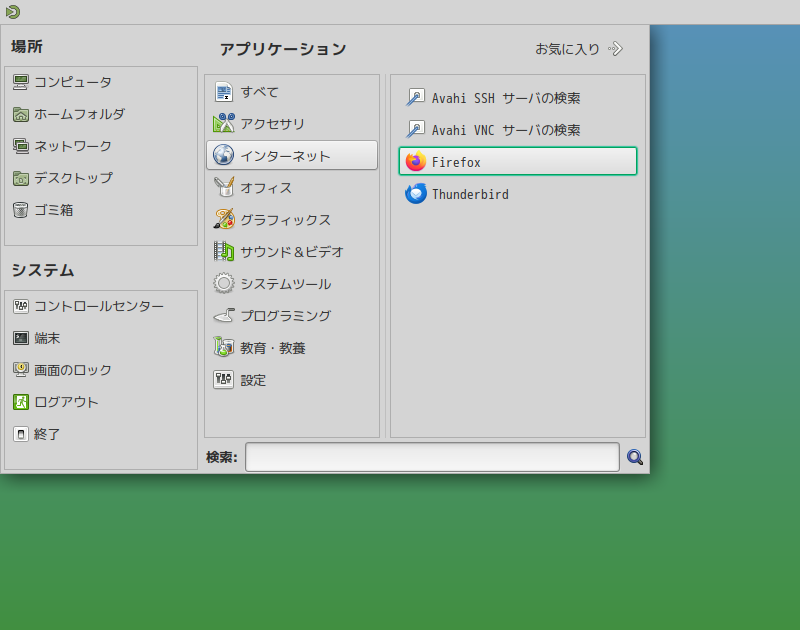Open the デスクトップ folder icon
The image size is (800, 630).
(x=20, y=179)
